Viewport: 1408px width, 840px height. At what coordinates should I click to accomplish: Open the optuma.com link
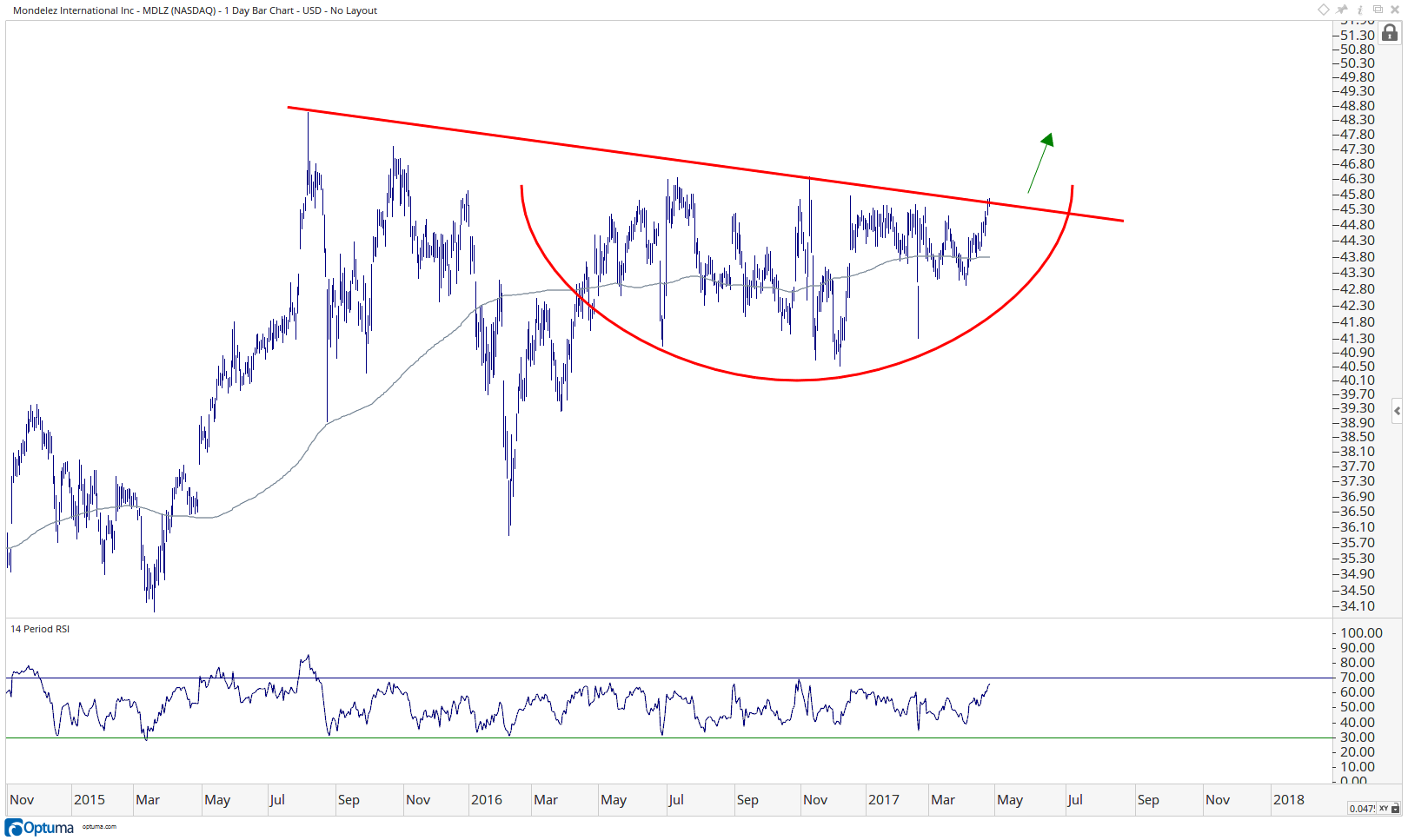99,827
